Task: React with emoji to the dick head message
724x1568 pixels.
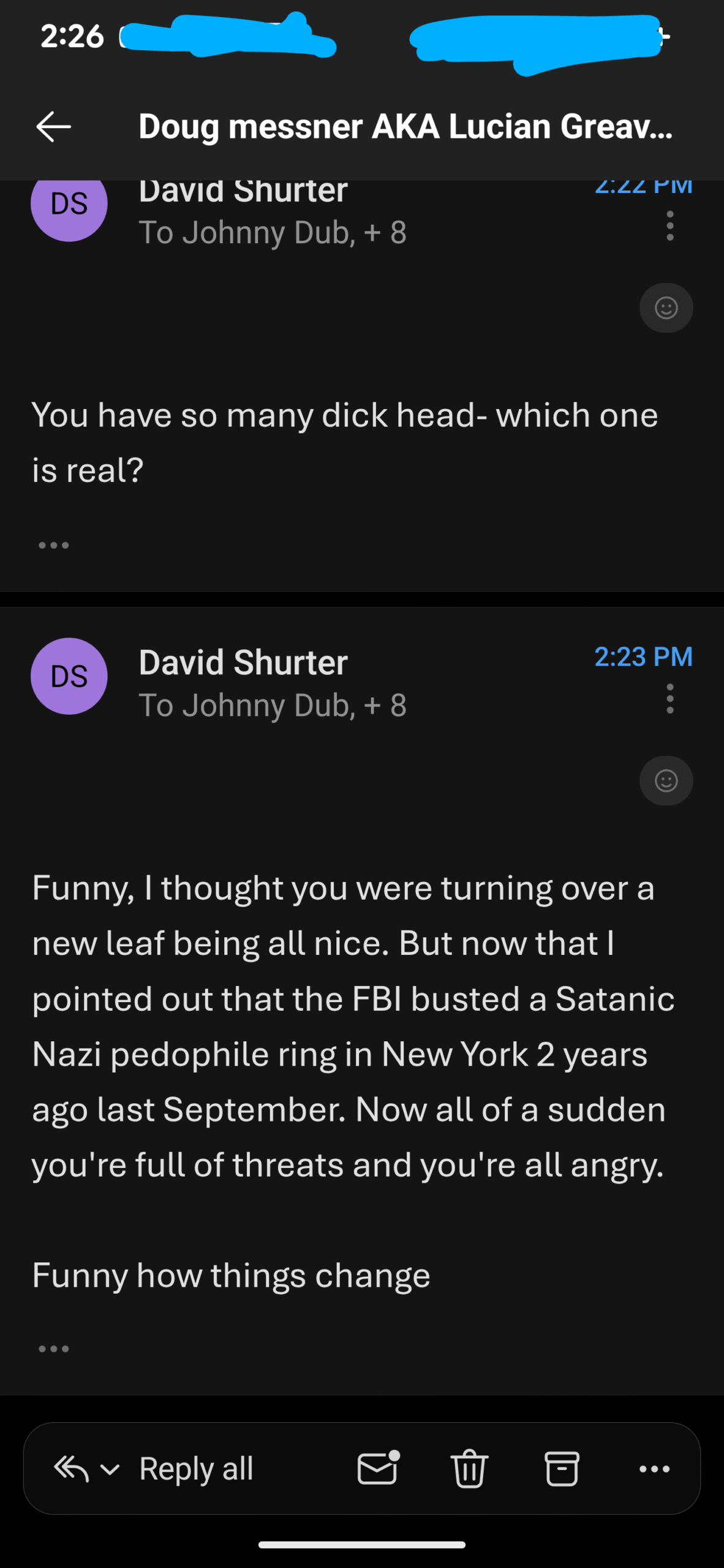Action: [x=666, y=307]
